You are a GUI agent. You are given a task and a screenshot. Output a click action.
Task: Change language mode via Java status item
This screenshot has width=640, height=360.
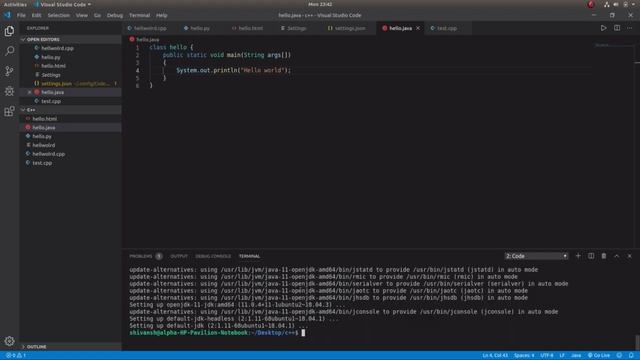pyautogui.click(x=576, y=356)
